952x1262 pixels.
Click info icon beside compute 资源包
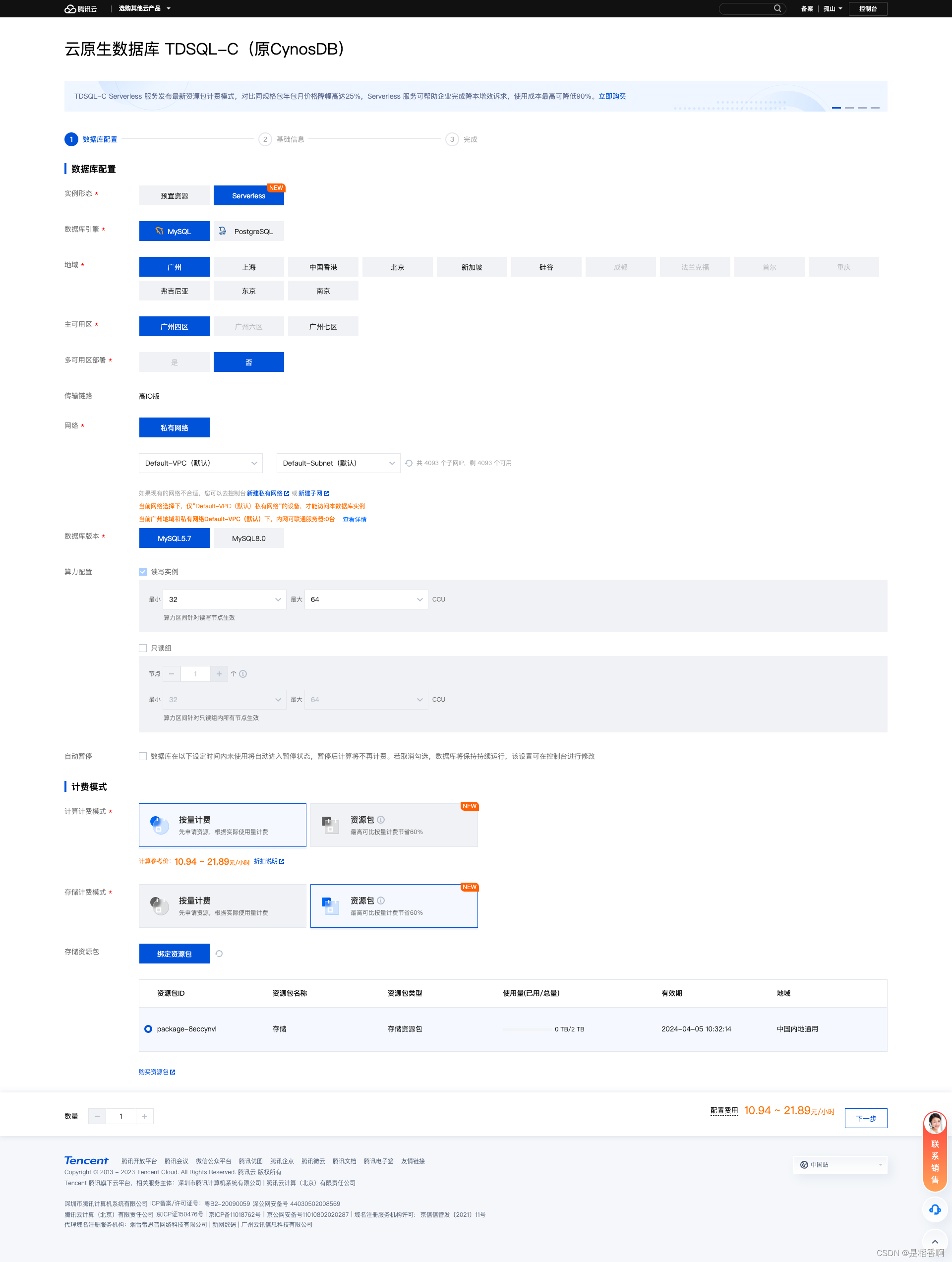click(x=380, y=819)
